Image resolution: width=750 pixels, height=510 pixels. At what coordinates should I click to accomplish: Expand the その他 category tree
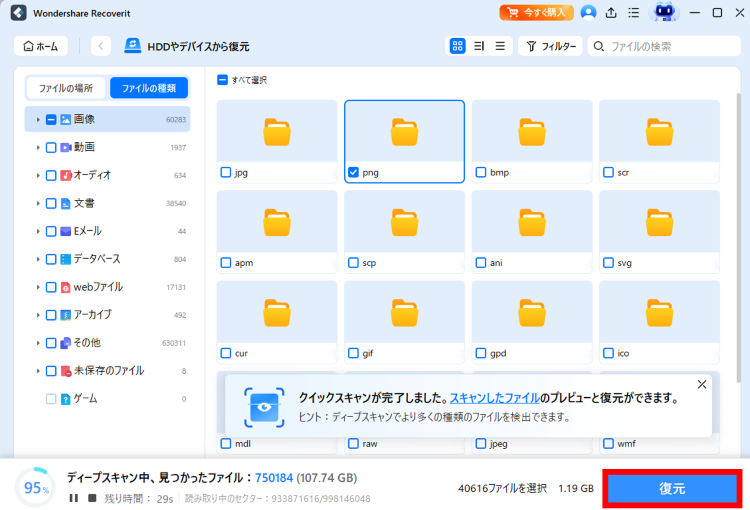click(x=38, y=343)
